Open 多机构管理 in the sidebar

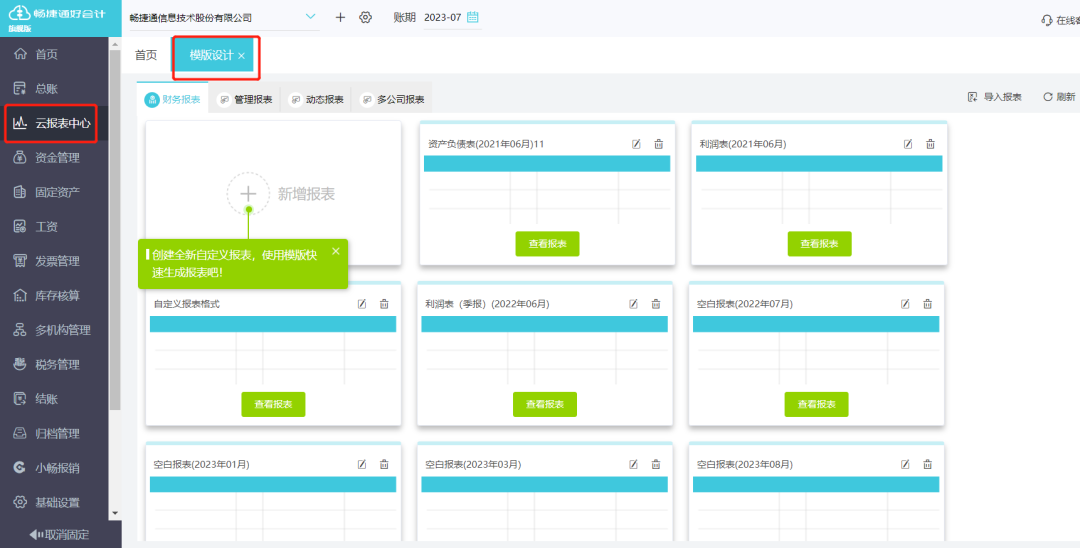(54, 330)
